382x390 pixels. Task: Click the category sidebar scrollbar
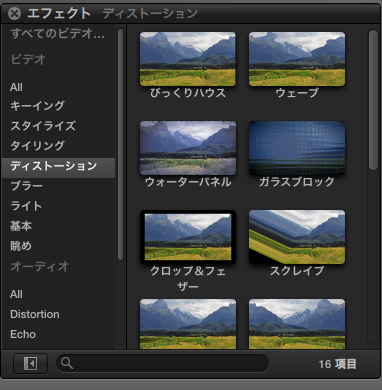point(120,144)
